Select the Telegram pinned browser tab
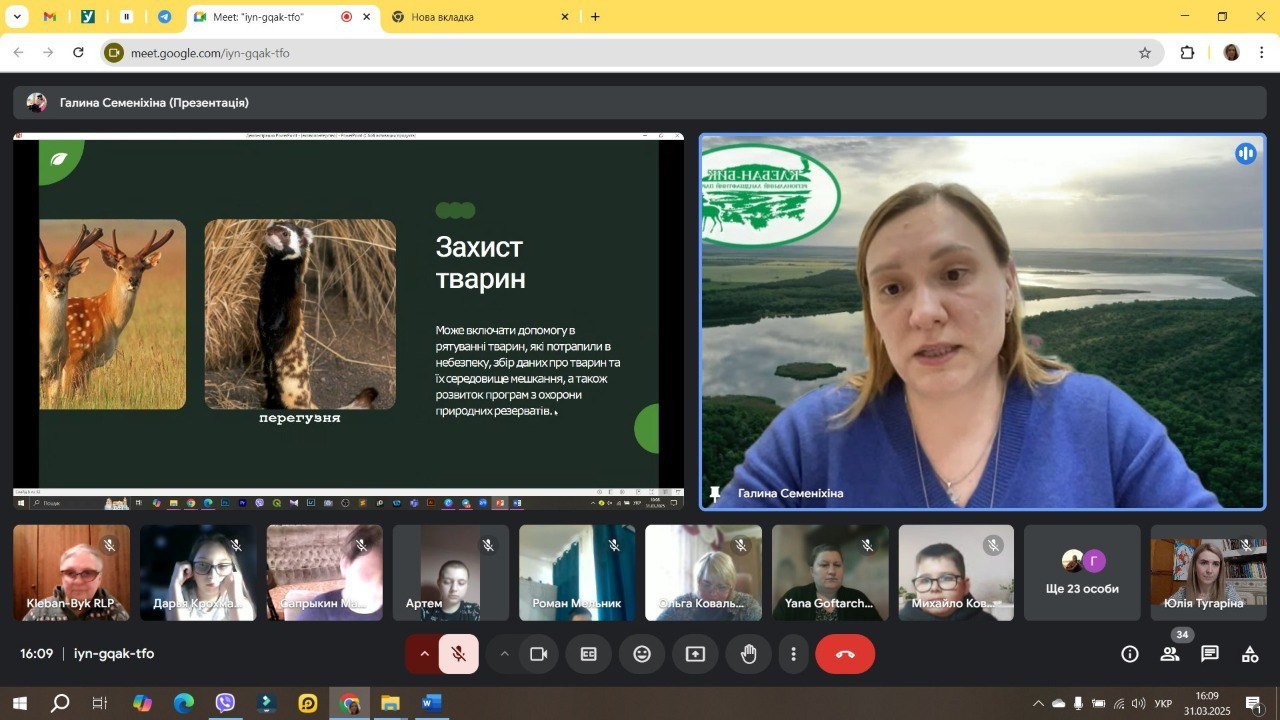Image resolution: width=1280 pixels, height=720 pixels. [x=164, y=17]
